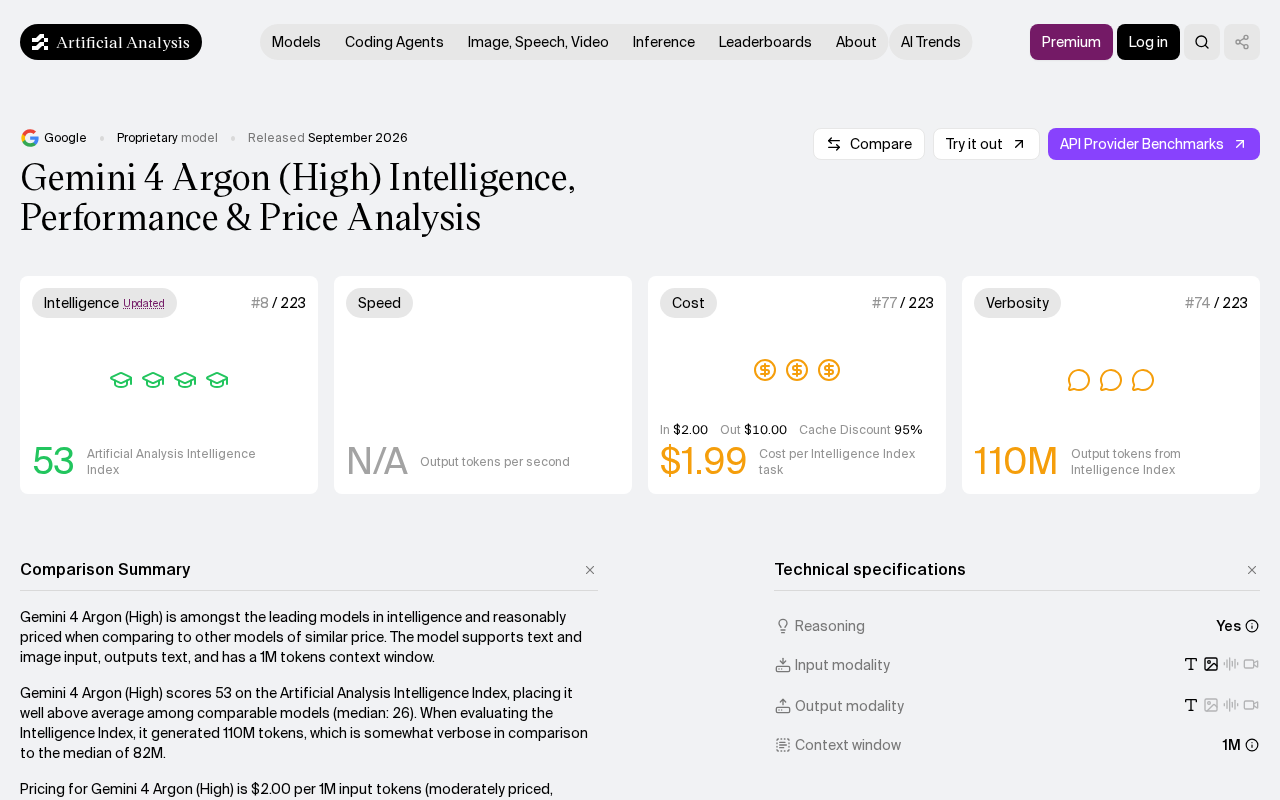Close the Comparison Summary panel
Image resolution: width=1280 pixels, height=800 pixels.
(x=590, y=570)
